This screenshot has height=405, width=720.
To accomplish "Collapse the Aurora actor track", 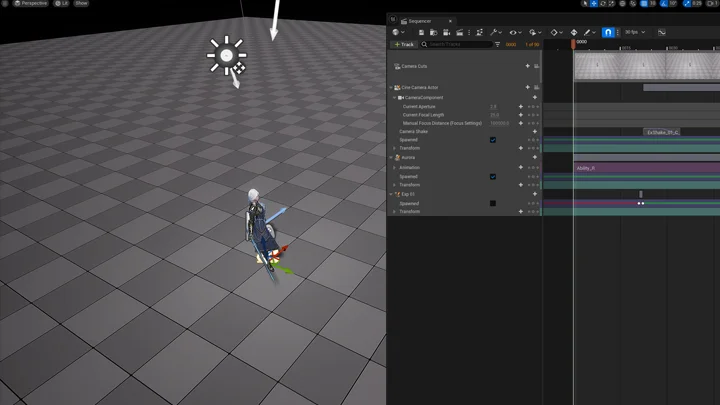I will click(391, 158).
